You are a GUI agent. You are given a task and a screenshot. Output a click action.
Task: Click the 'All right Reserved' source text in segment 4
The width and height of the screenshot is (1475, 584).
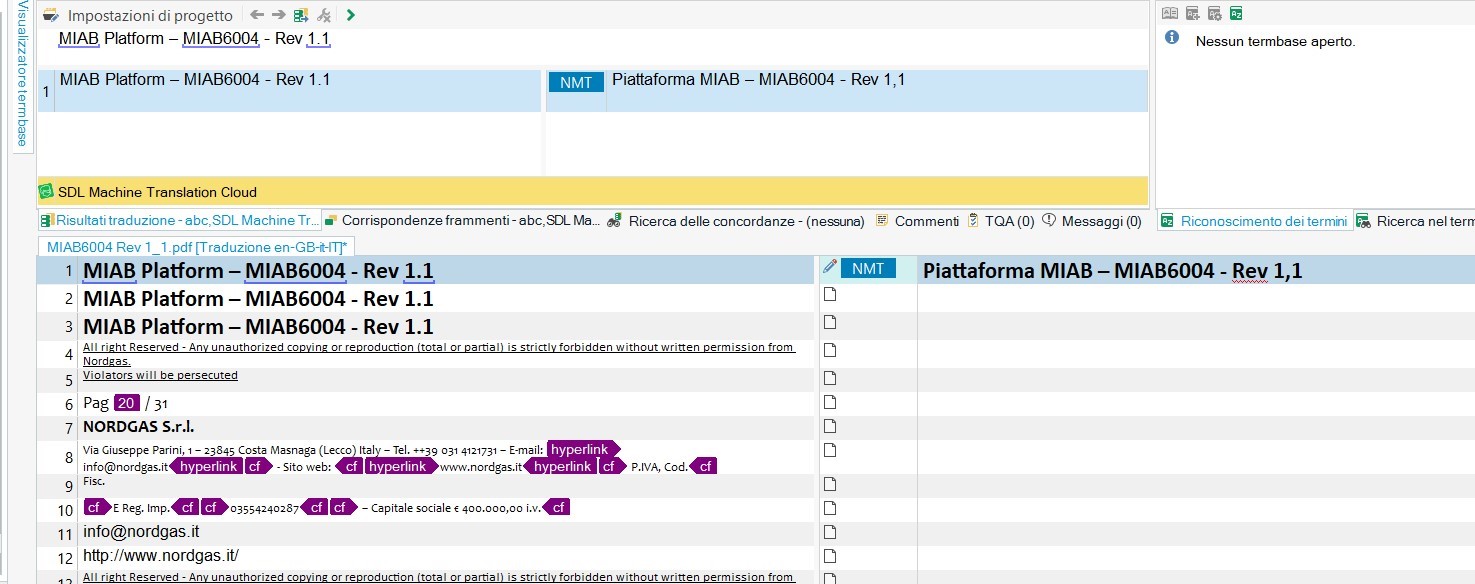439,354
